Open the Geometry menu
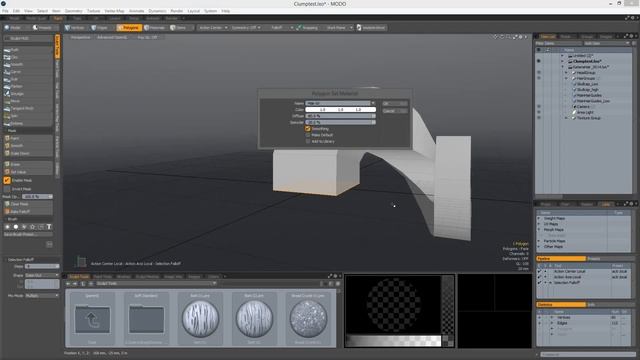 click(74, 11)
